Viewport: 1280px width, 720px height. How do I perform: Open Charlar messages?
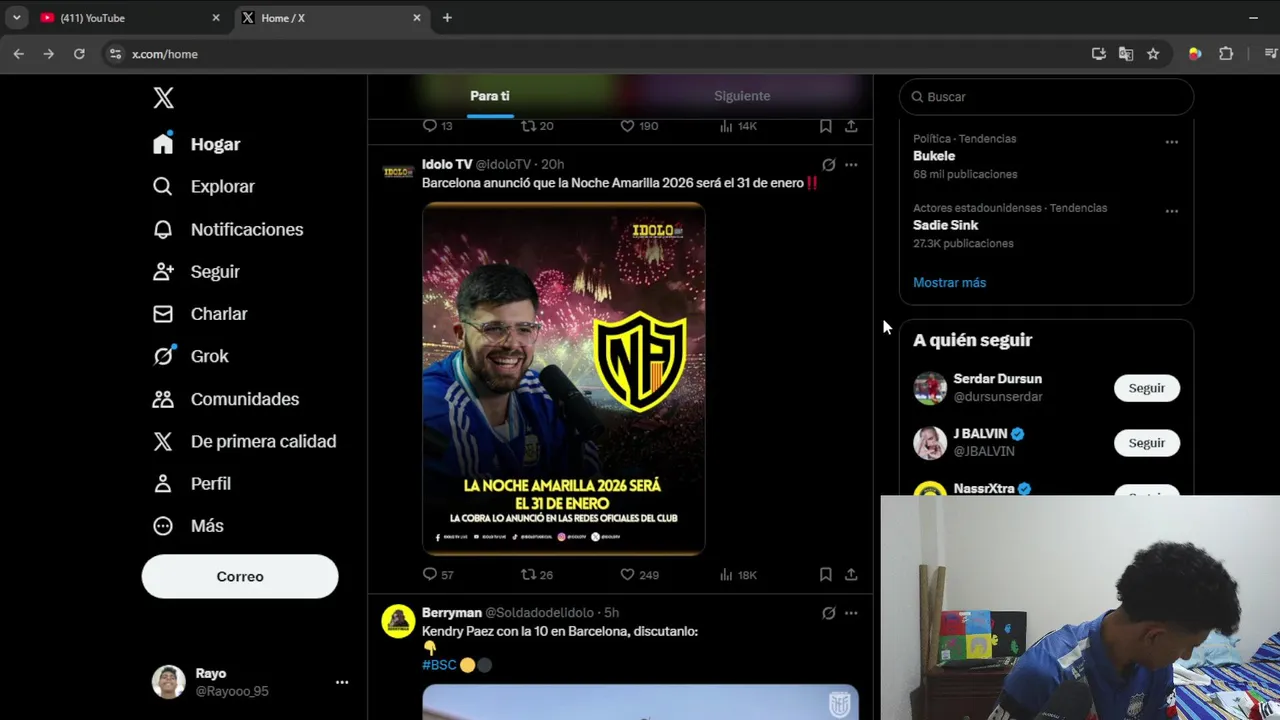click(200, 313)
